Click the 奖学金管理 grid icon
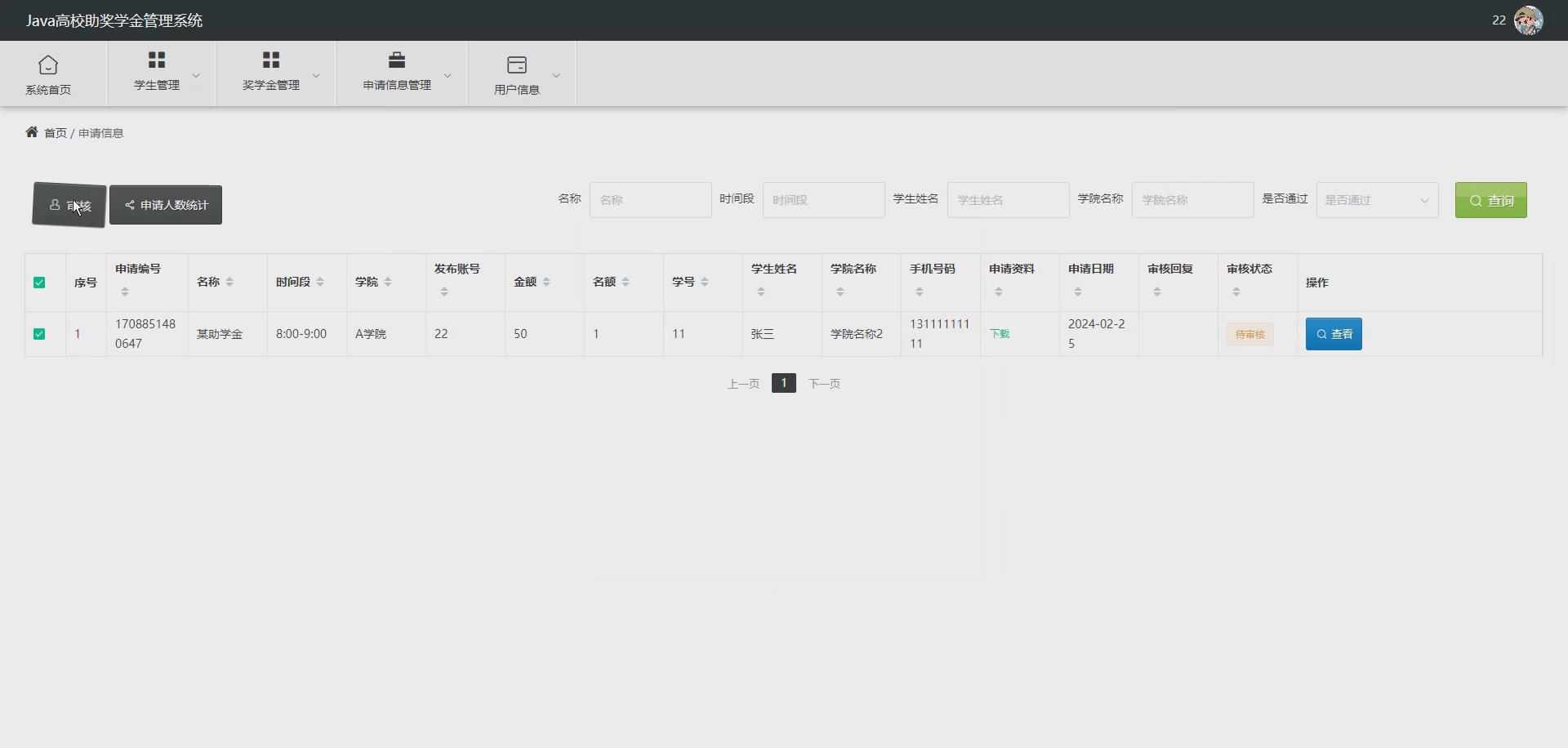 tap(271, 60)
